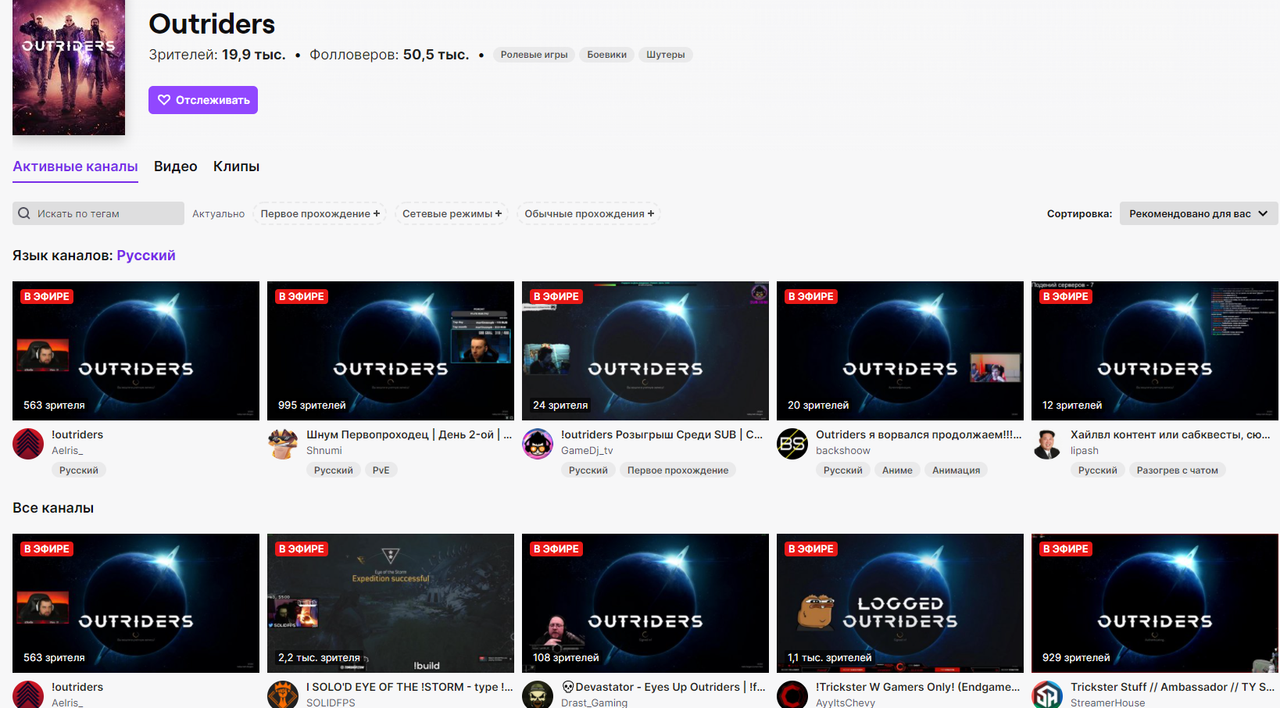1280x708 pixels.
Task: Click the AyyItsChevy channel avatar icon
Action: click(x=792, y=696)
